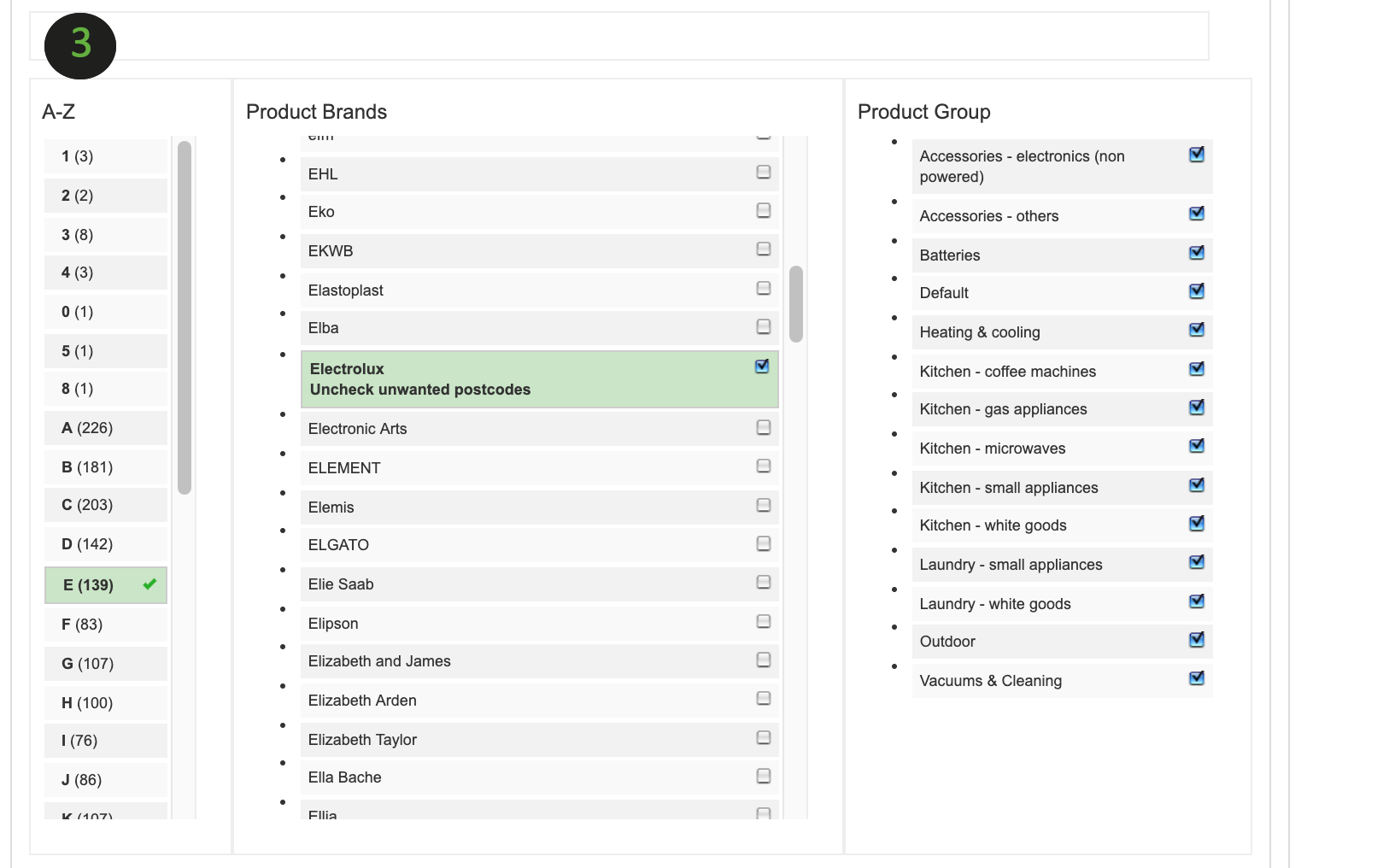Uncheck Kitchen - coffee machines group
The image size is (1389, 868).
pyautogui.click(x=1197, y=369)
